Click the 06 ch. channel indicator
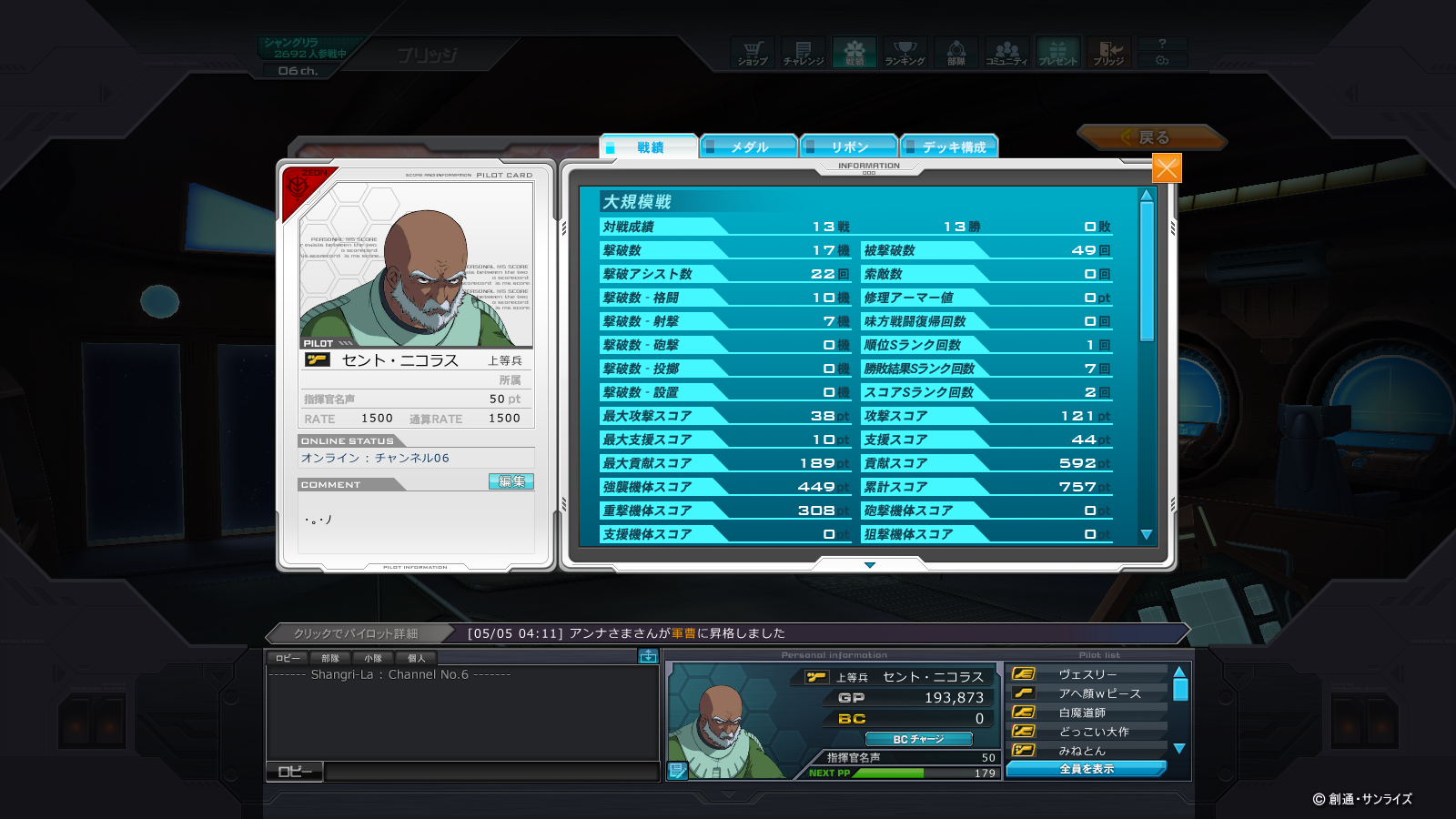The width and height of the screenshot is (1456, 819). point(298,71)
